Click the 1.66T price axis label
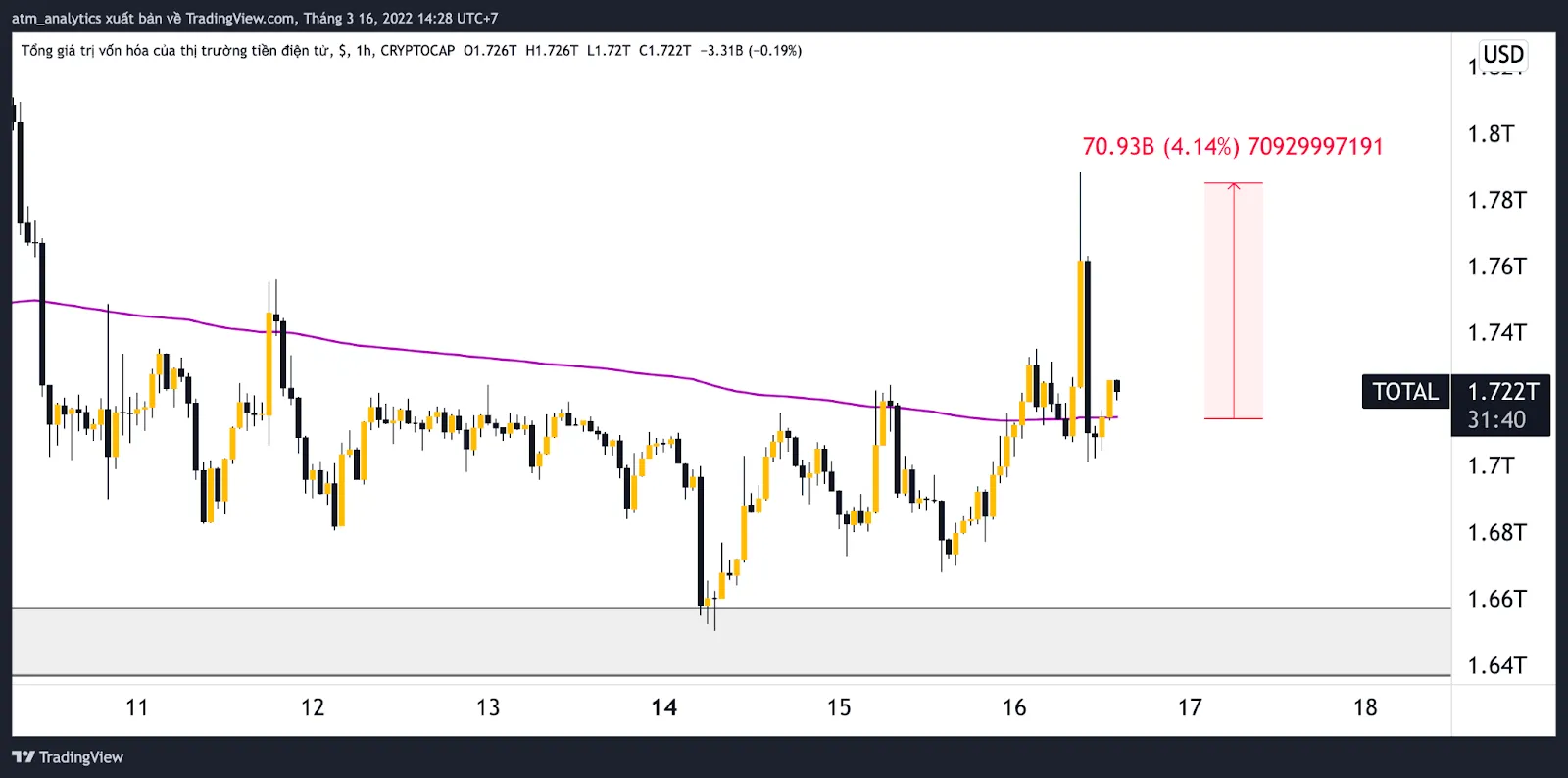 (1496, 599)
